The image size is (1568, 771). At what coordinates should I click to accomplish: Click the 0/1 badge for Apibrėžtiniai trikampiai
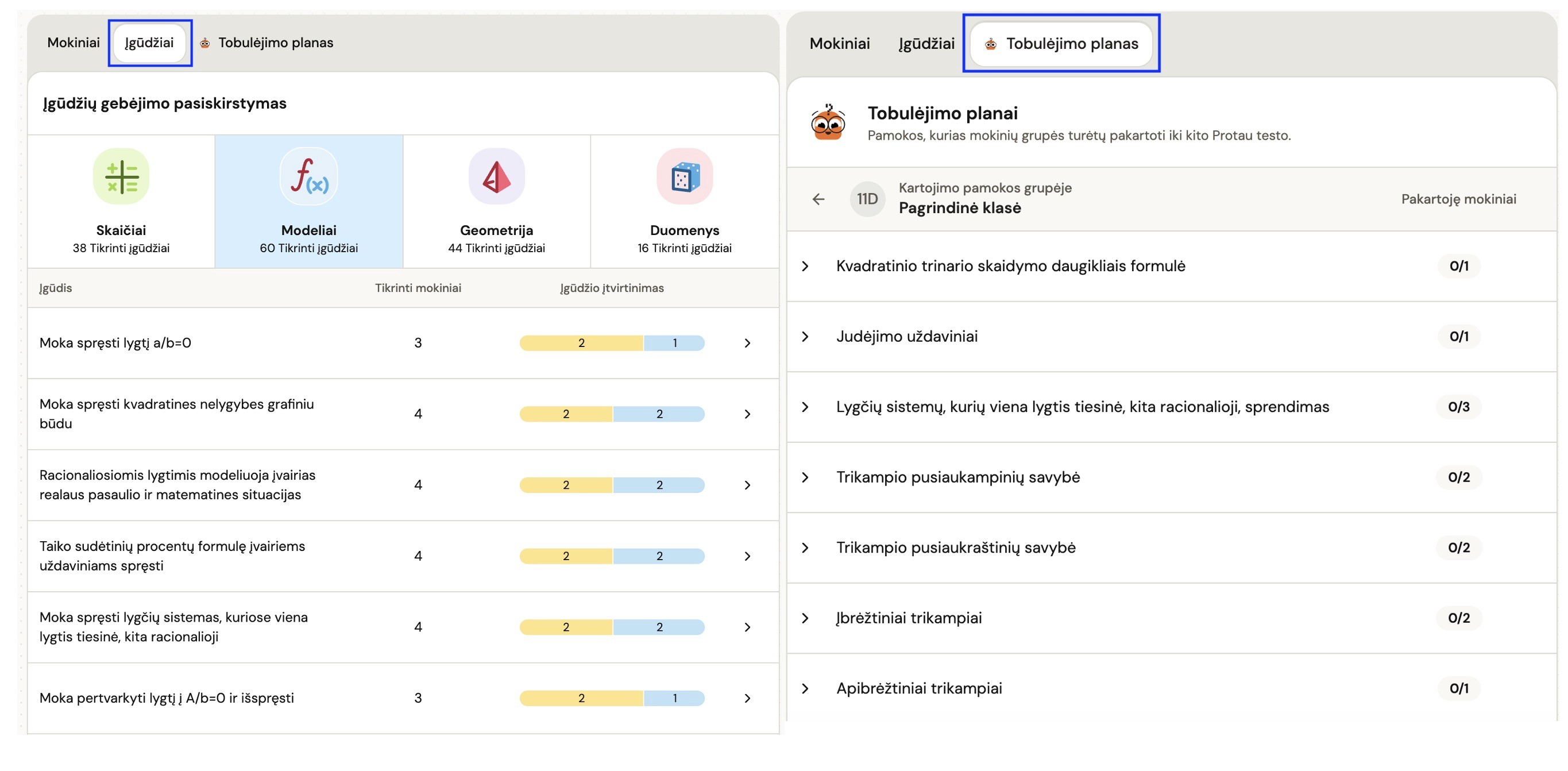click(x=1458, y=688)
